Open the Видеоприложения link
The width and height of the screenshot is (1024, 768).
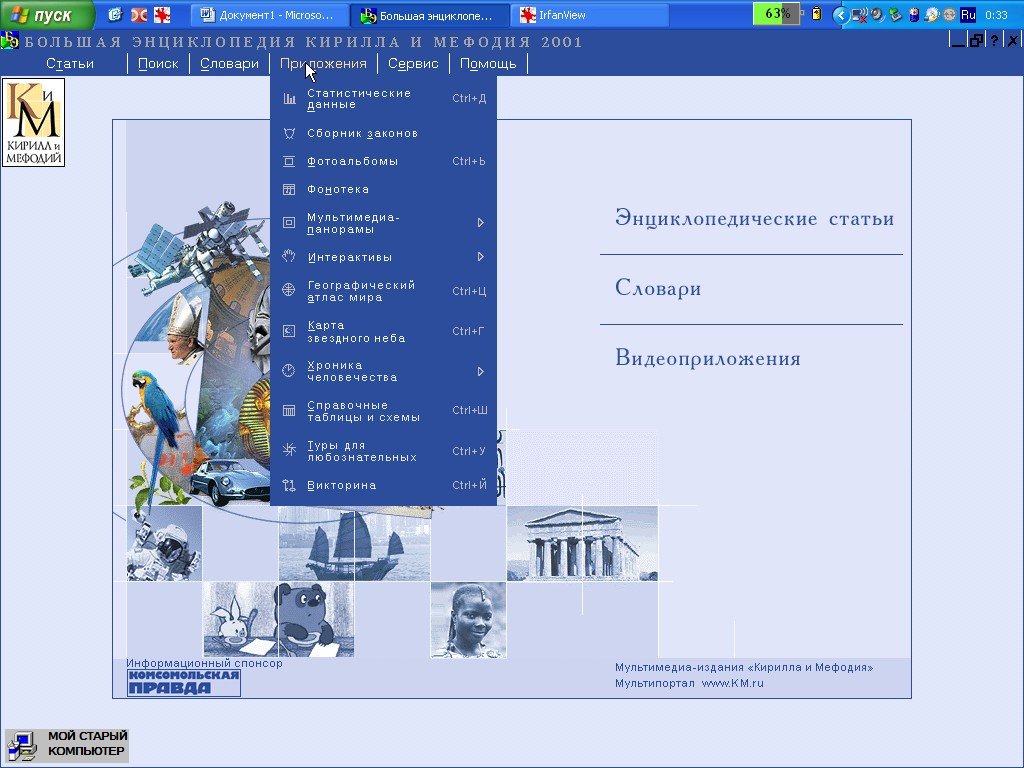[708, 359]
